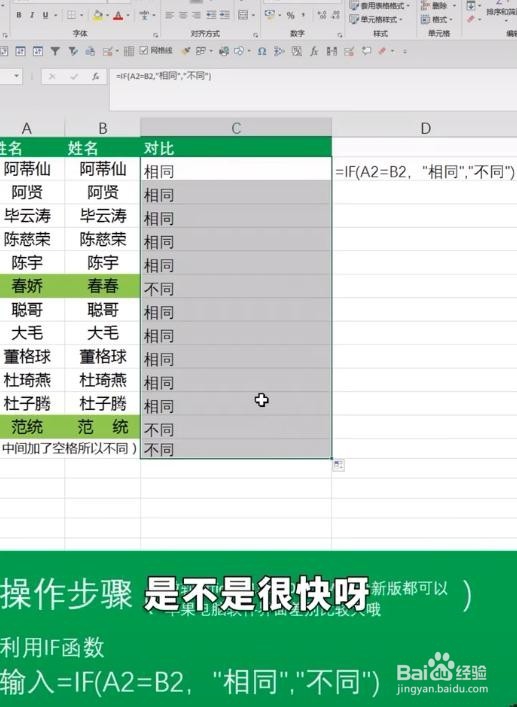
Task: Select the 春春 cell in column B
Action: pos(103,285)
